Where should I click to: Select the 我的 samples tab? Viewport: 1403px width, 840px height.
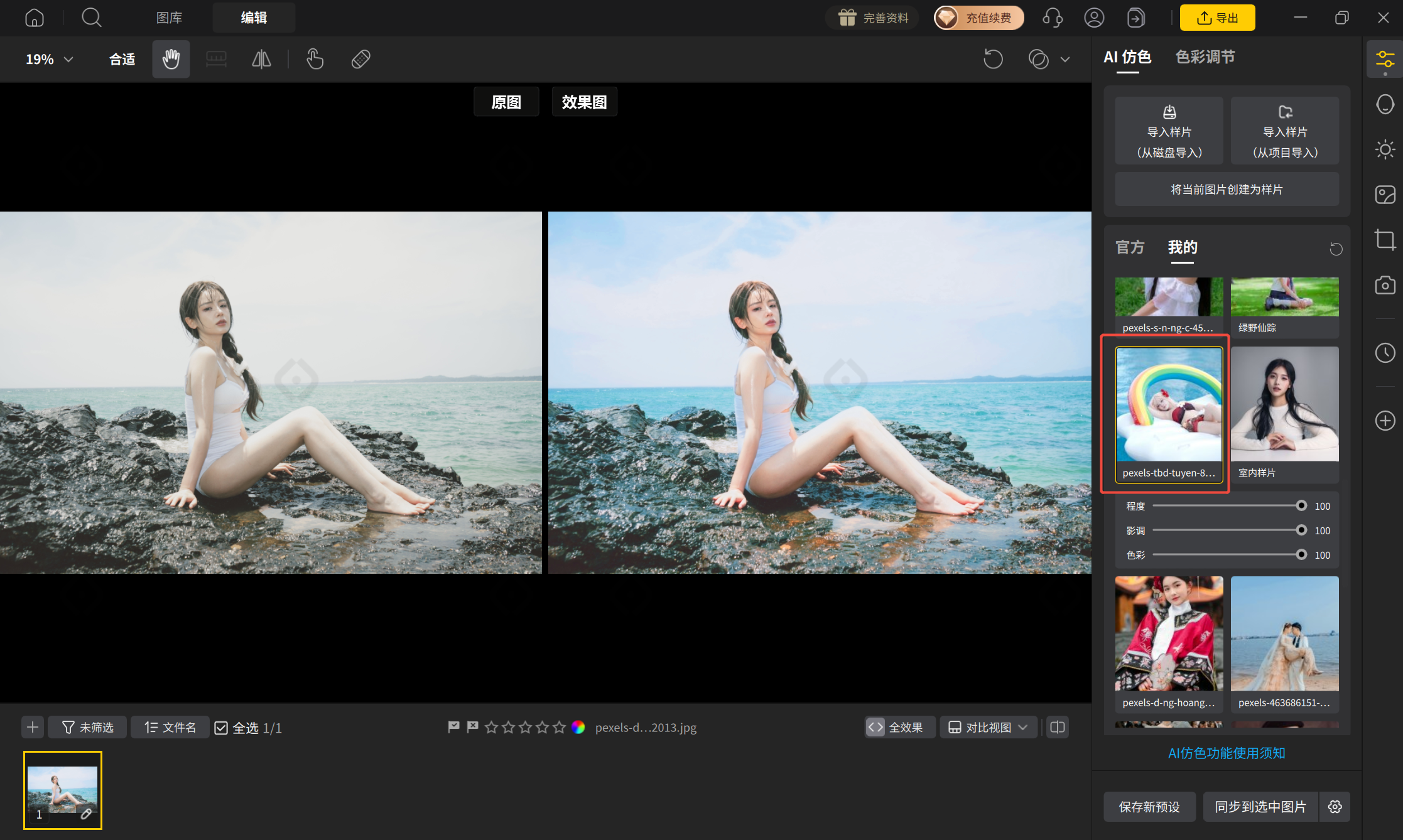1183,247
